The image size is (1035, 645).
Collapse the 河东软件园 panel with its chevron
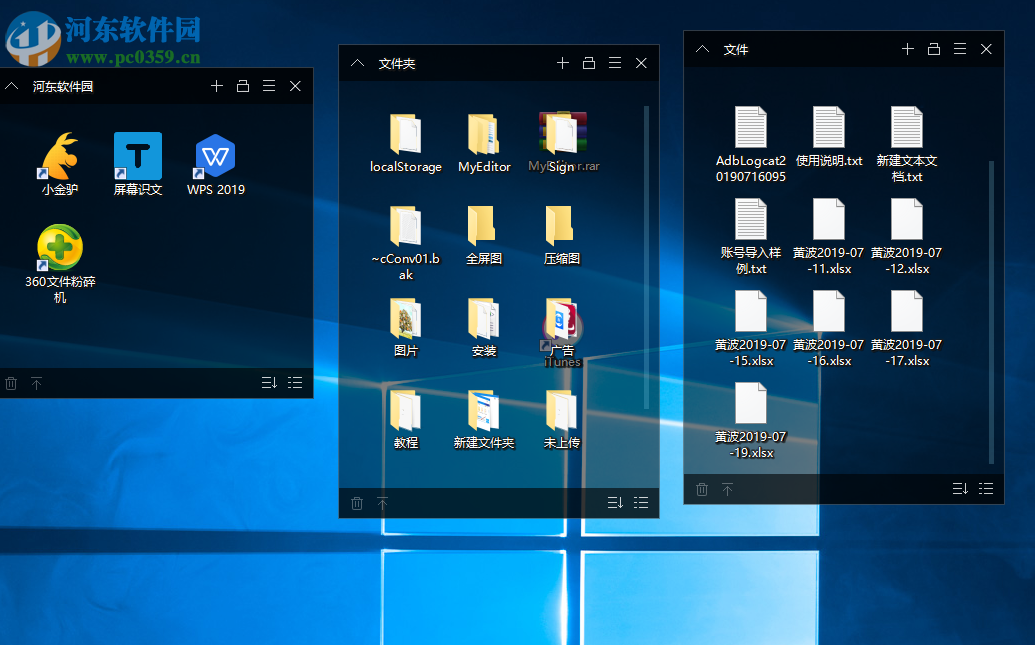(x=12, y=86)
